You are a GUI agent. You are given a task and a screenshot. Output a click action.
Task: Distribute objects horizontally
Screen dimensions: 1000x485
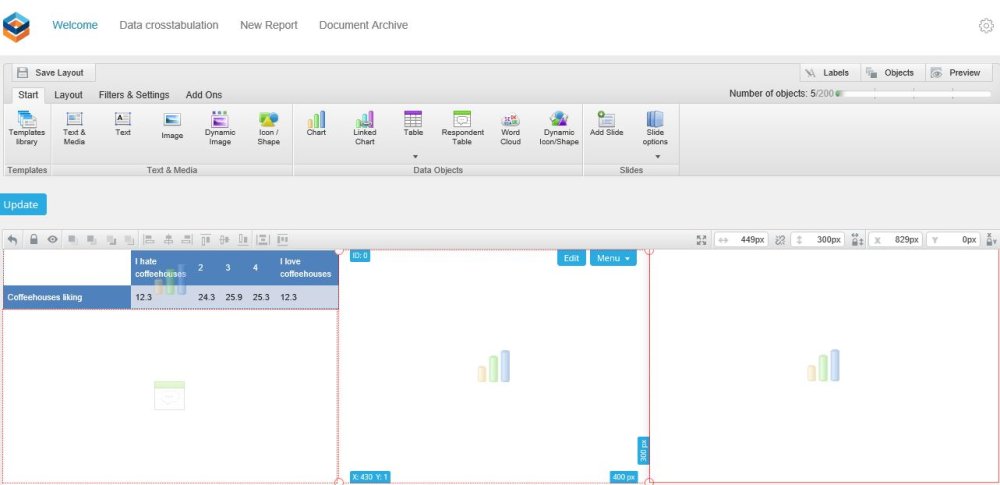(283, 240)
